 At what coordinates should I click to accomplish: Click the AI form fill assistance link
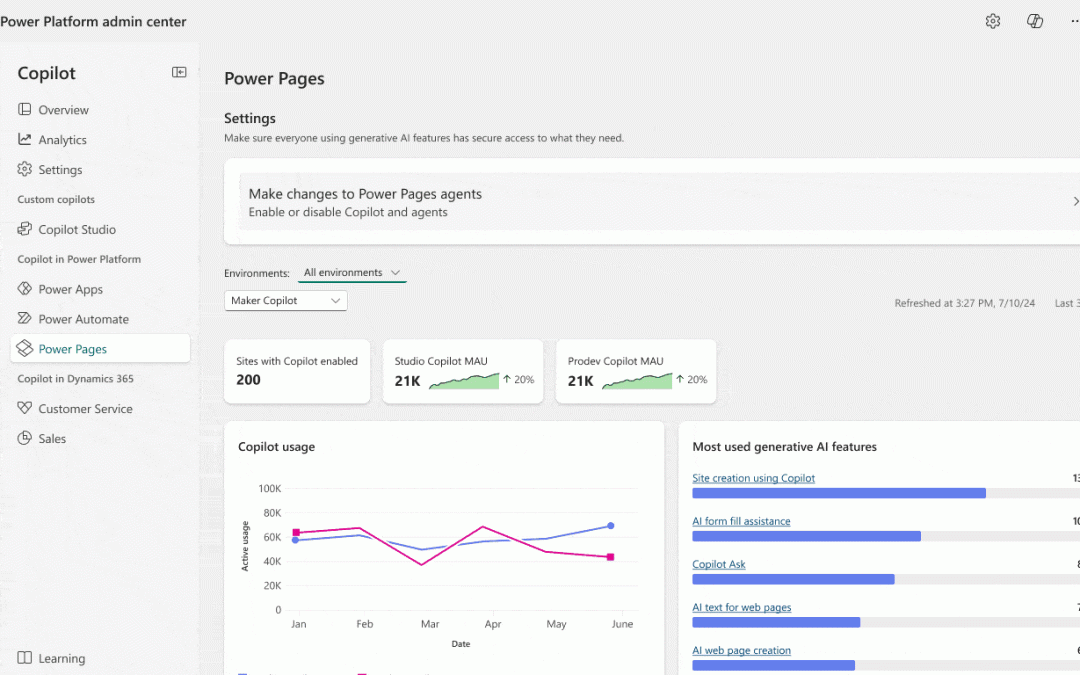pos(741,521)
